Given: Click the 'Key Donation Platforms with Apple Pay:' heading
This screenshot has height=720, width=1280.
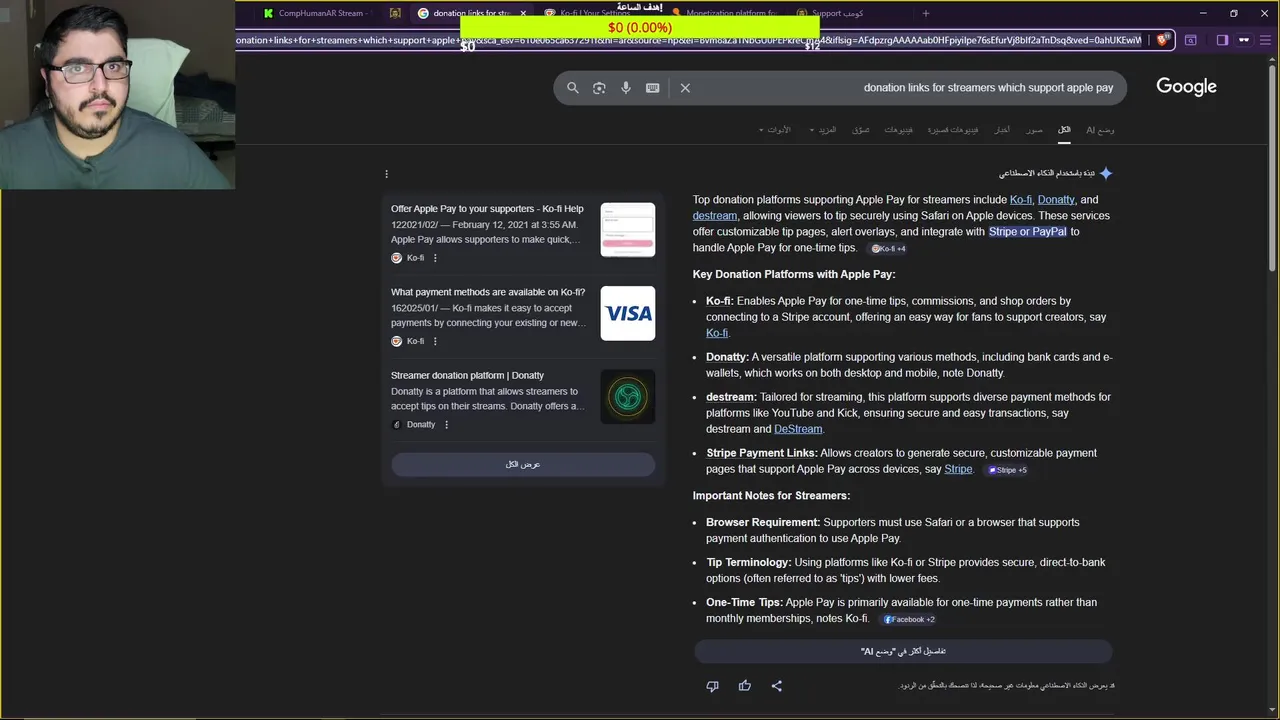Looking at the screenshot, I should [794, 274].
